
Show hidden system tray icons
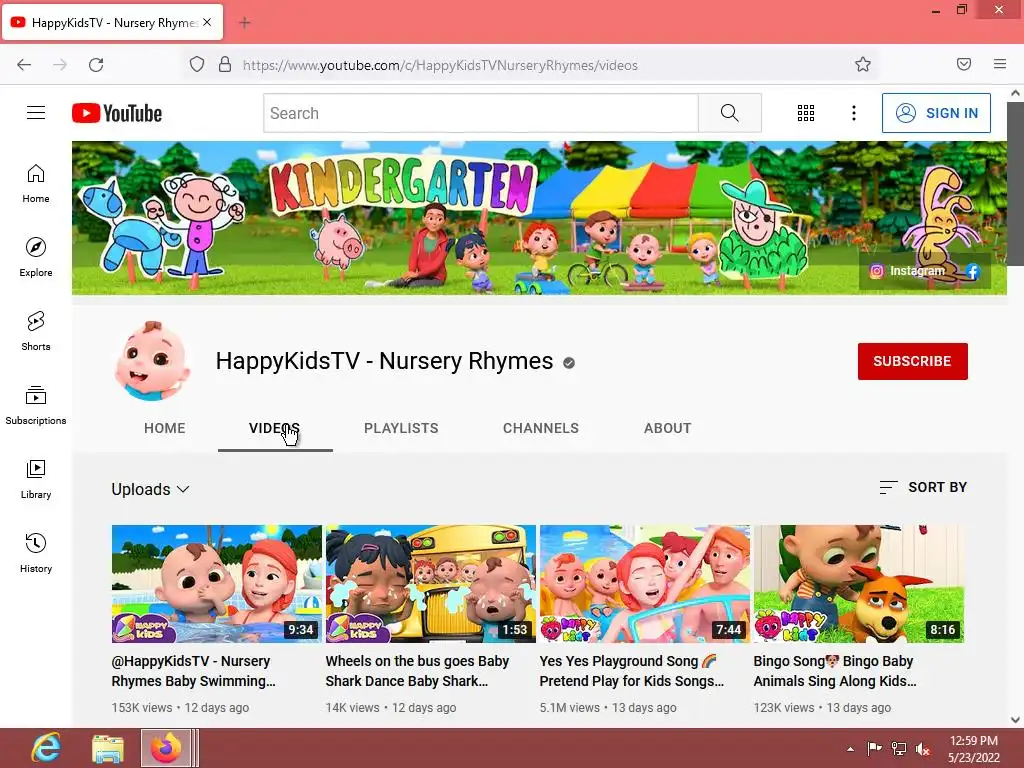tap(850, 749)
